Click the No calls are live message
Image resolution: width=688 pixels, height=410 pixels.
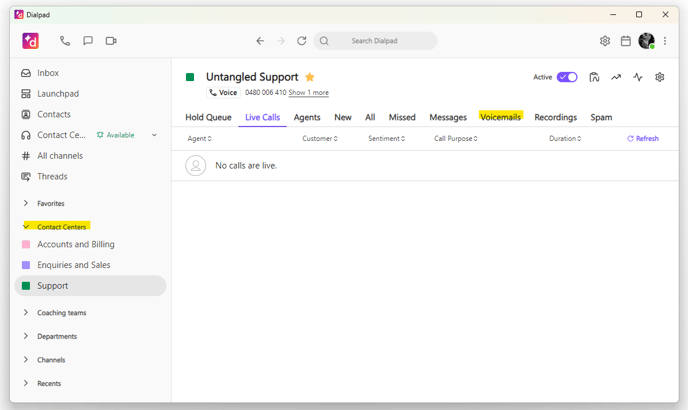click(246, 165)
